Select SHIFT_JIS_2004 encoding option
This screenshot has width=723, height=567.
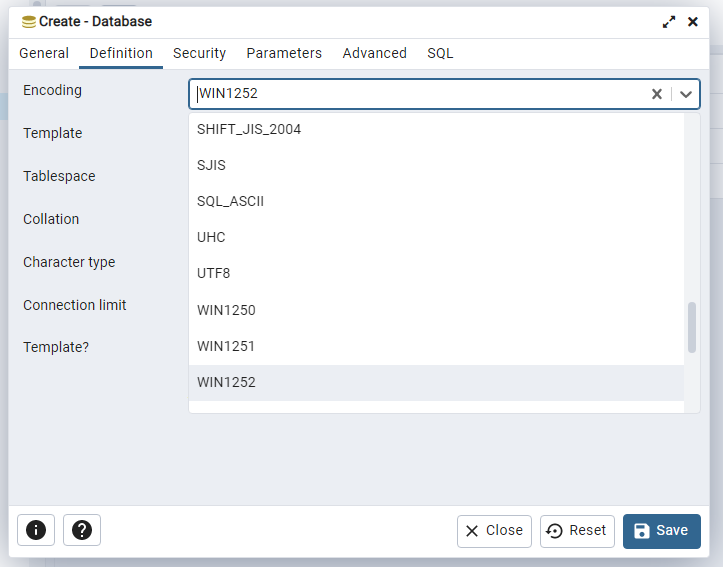tap(249, 129)
